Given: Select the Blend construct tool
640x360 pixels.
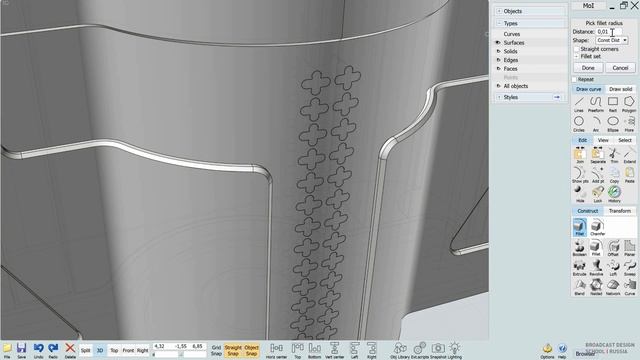Looking at the screenshot, I should click(x=579, y=287).
